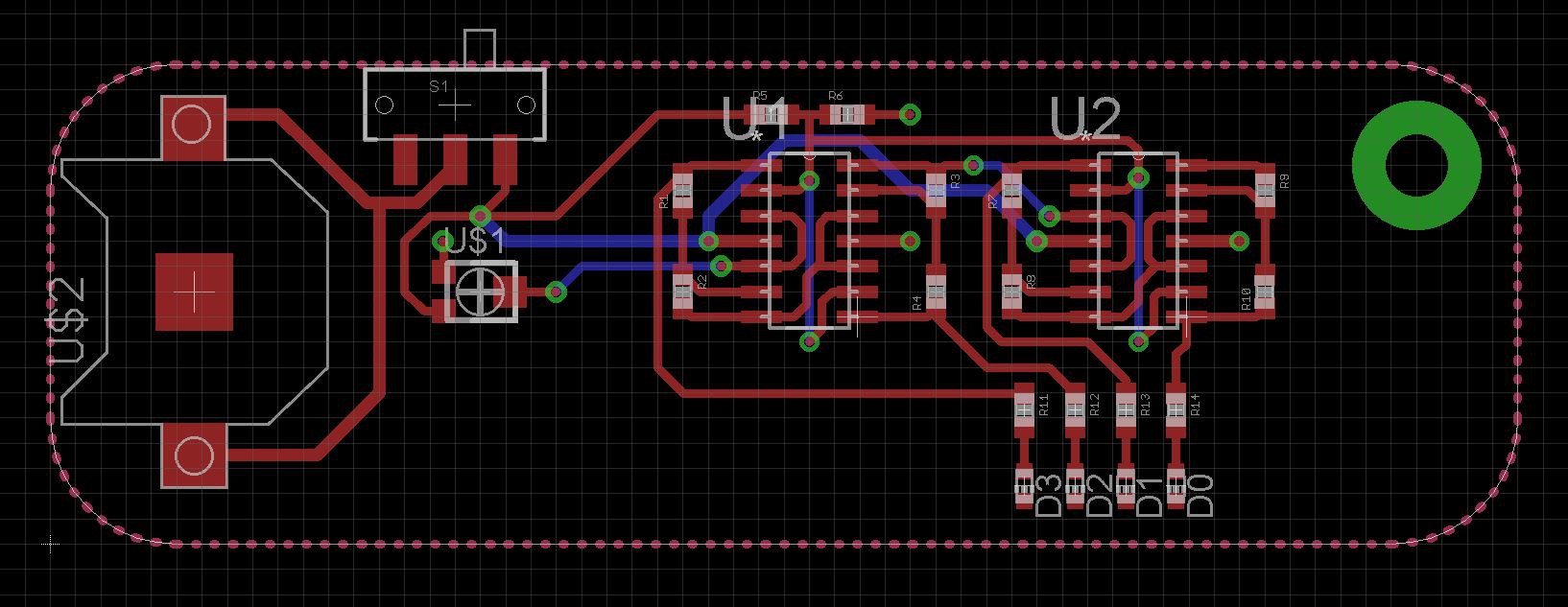Click resistor R1 left of U1
Screen dimensions: 1568x607
(x=682, y=189)
